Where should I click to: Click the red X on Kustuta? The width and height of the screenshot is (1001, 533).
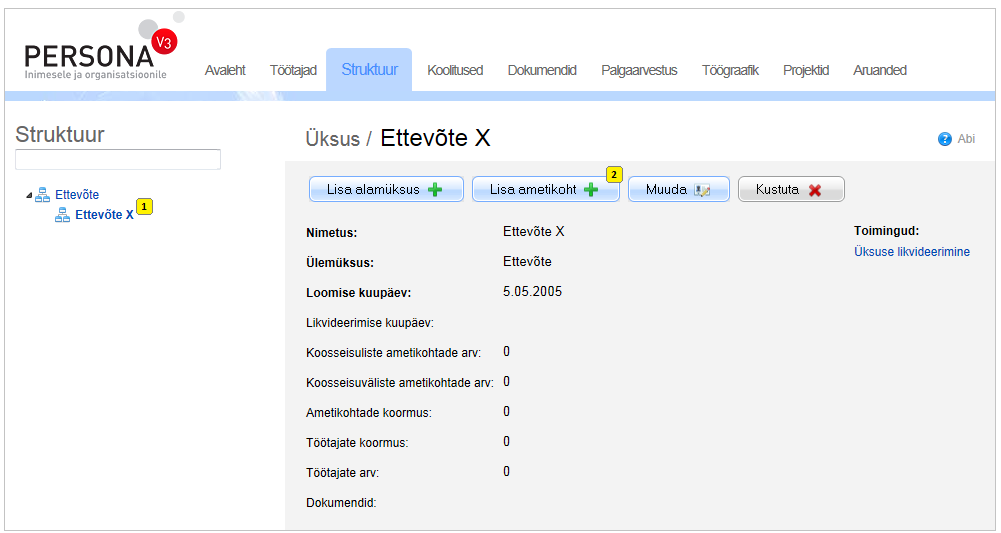tap(815, 190)
